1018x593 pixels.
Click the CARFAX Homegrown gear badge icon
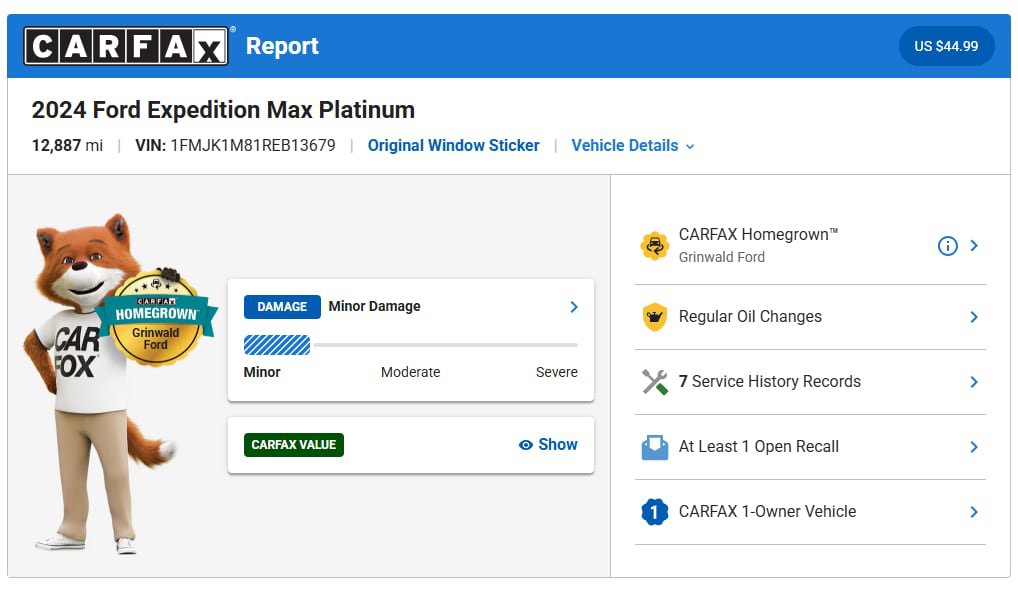654,246
